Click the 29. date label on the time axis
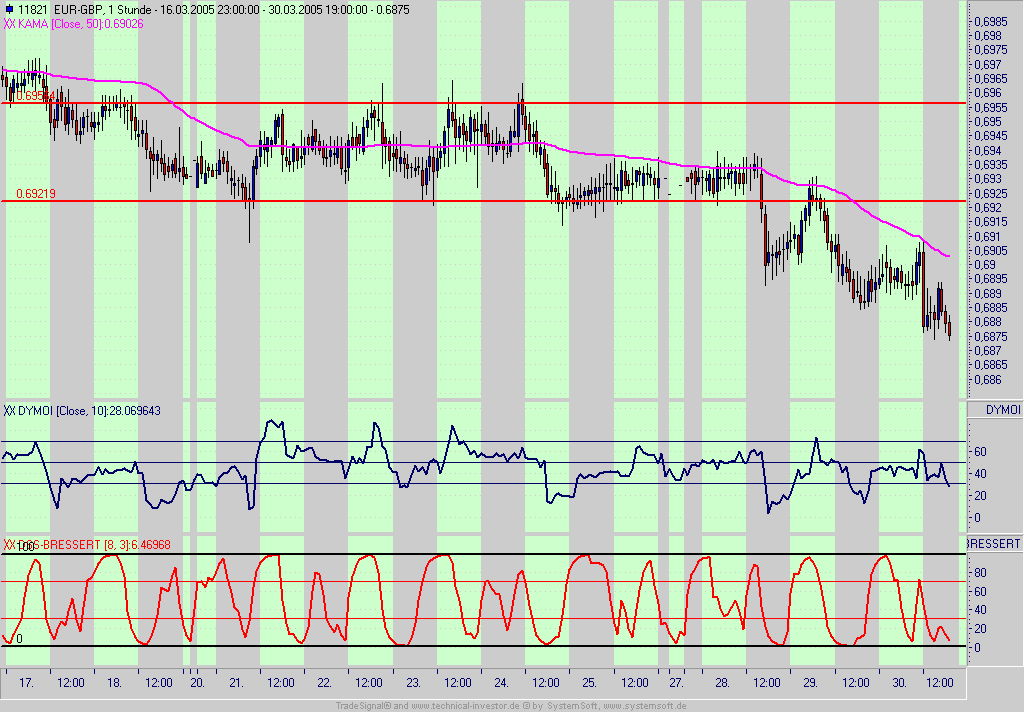 coord(810,683)
